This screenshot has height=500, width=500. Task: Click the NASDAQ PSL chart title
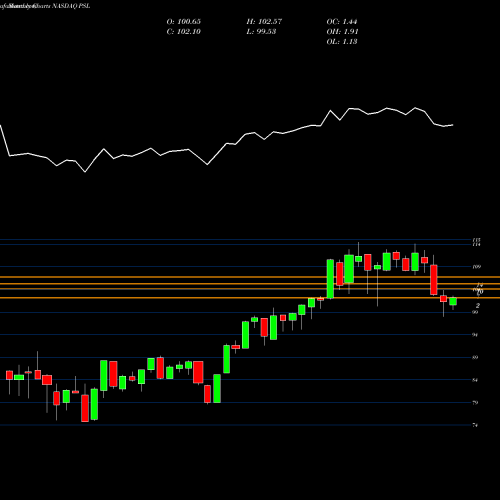(x=70, y=6)
